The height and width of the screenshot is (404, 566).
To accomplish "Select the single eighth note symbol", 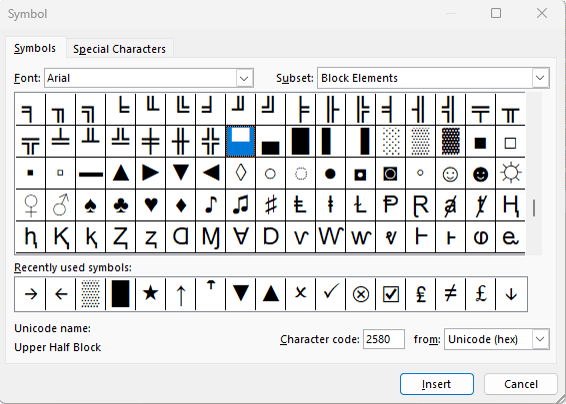I will pos(210,205).
